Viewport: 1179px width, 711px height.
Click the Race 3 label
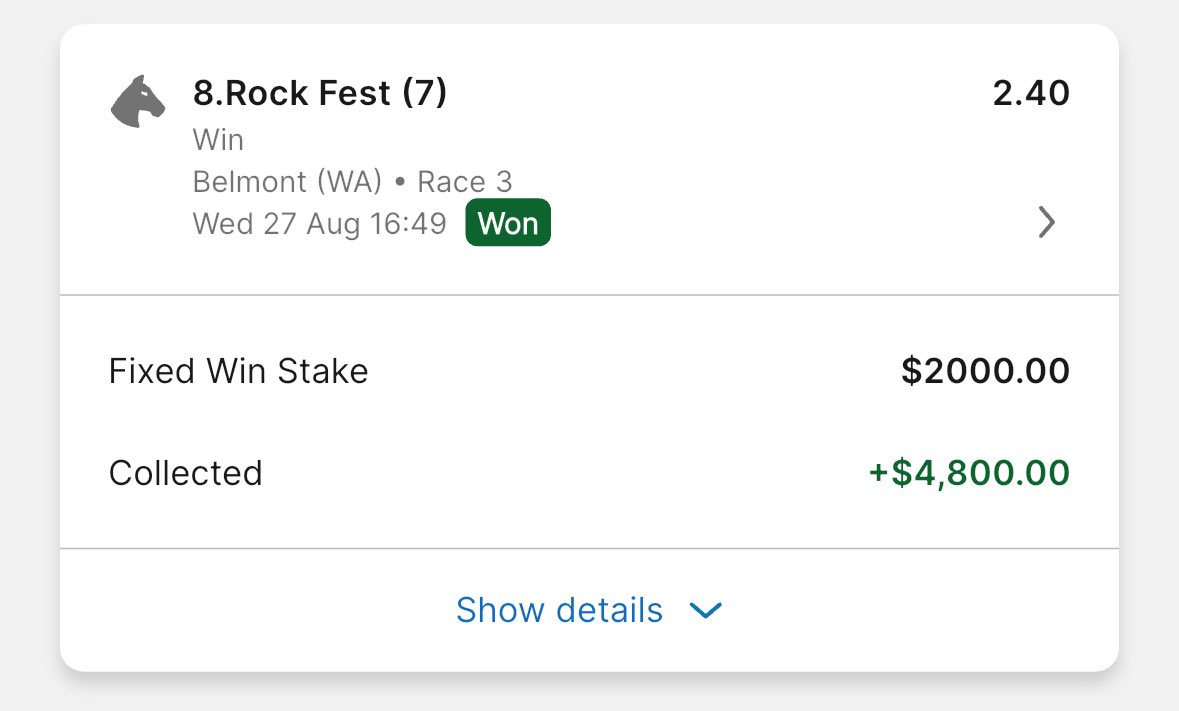(x=465, y=182)
